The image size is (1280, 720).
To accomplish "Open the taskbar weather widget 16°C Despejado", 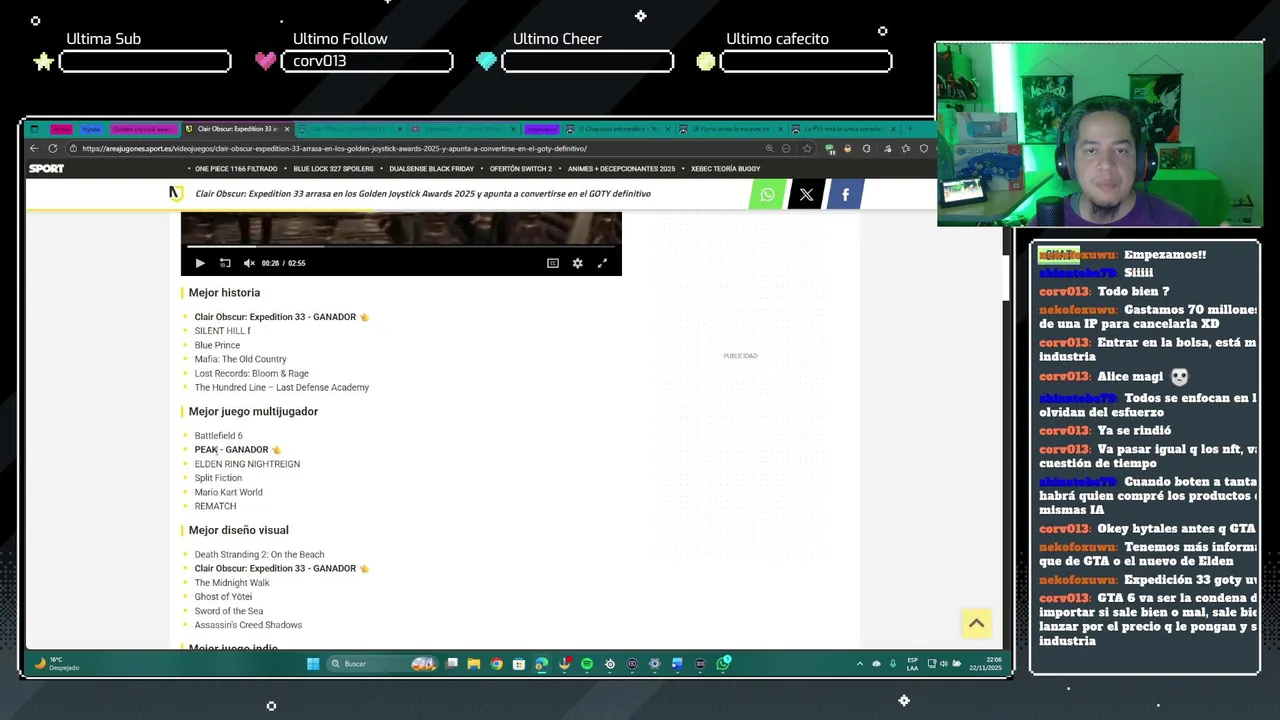I will pyautogui.click(x=57, y=664).
